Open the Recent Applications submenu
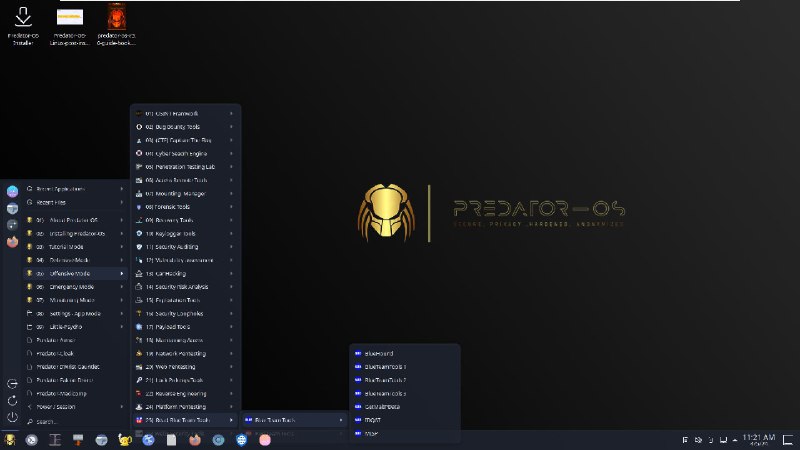 pos(76,189)
